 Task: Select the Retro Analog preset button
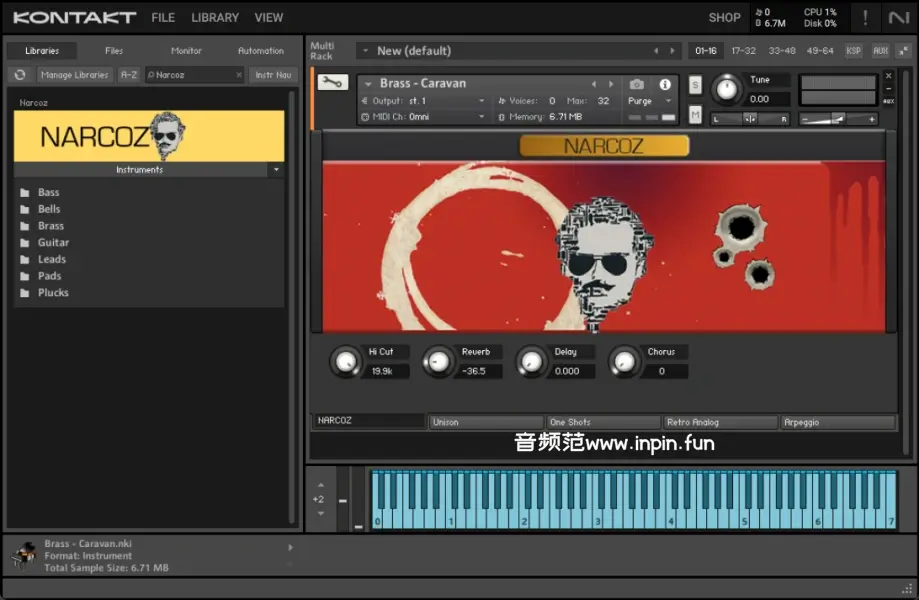click(720, 422)
